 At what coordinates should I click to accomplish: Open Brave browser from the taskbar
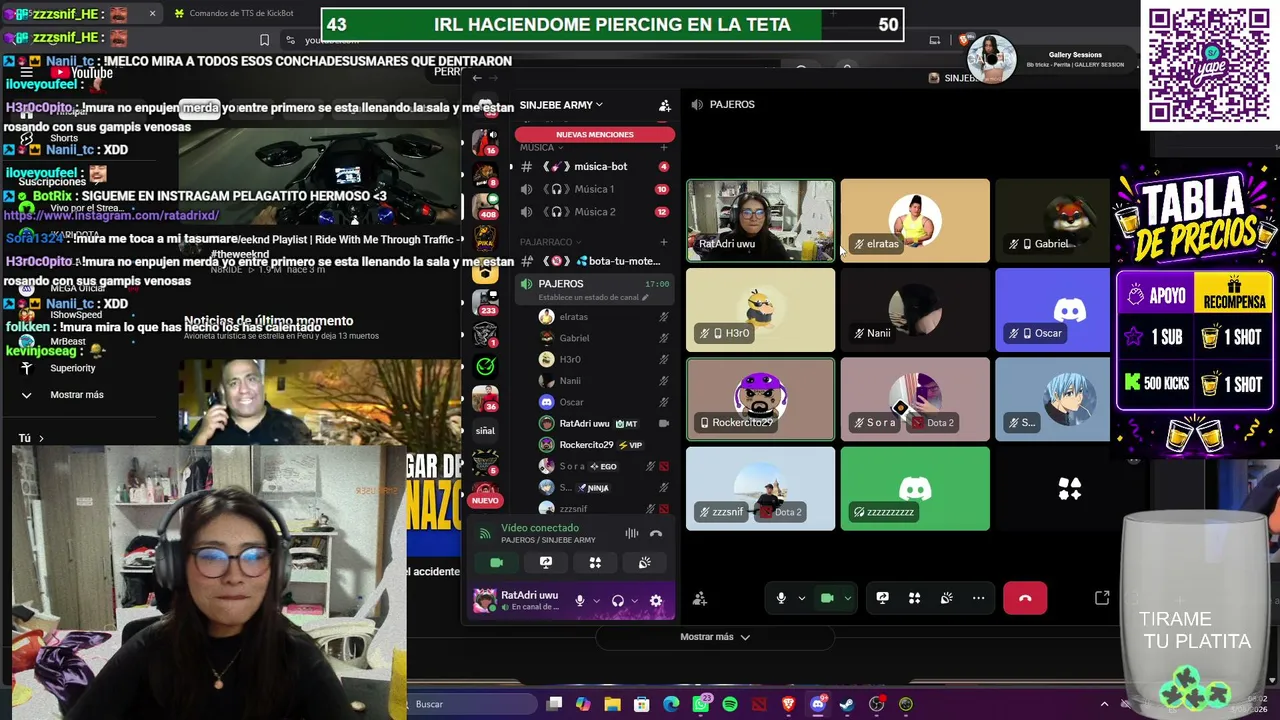tap(789, 704)
